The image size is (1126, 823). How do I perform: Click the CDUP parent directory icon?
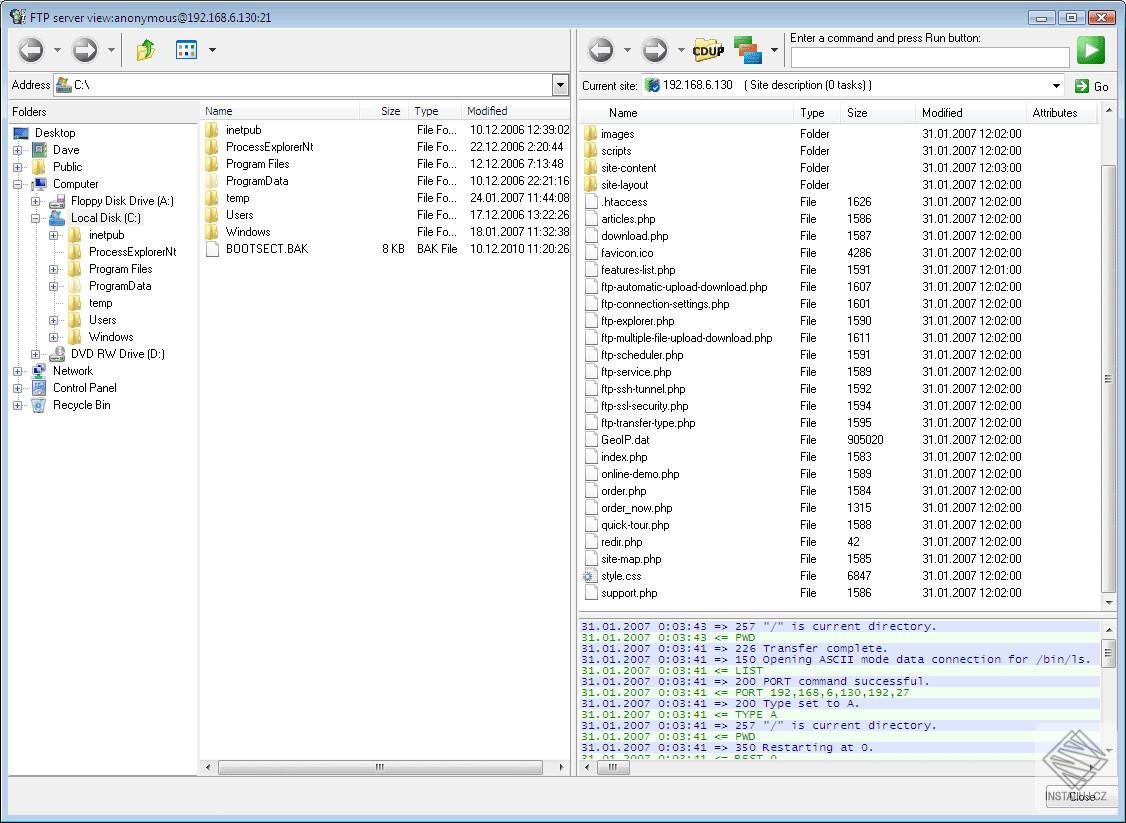coord(708,50)
